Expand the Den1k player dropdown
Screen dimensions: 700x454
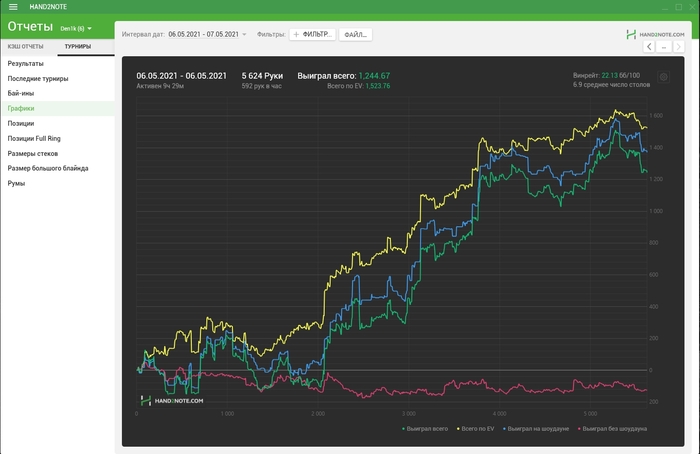coord(76,29)
